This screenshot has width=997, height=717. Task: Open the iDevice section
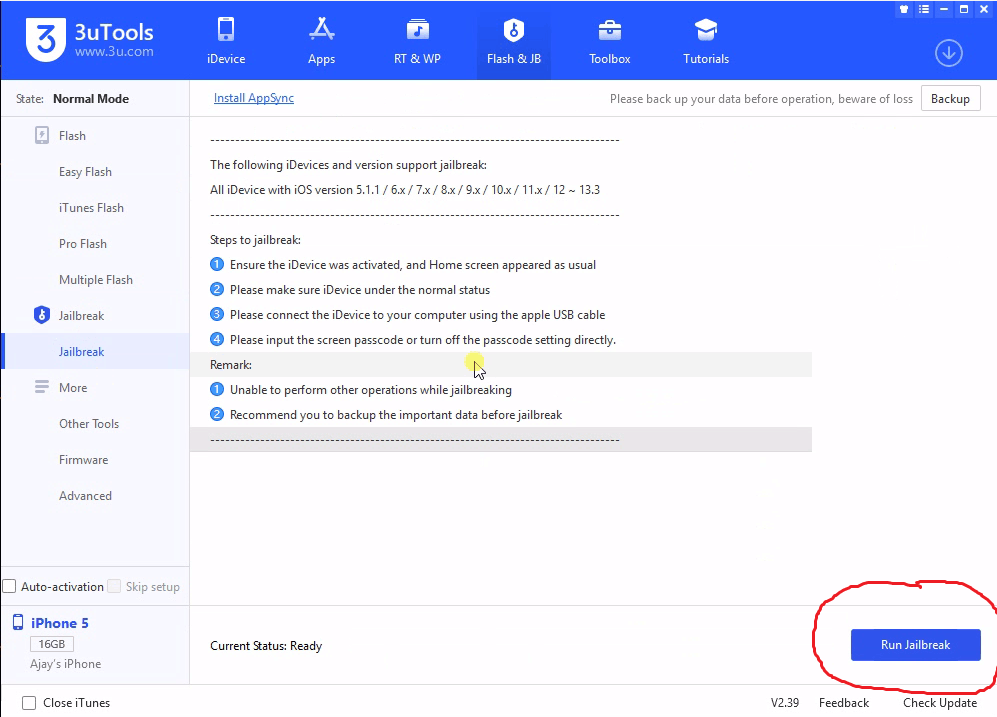click(226, 41)
